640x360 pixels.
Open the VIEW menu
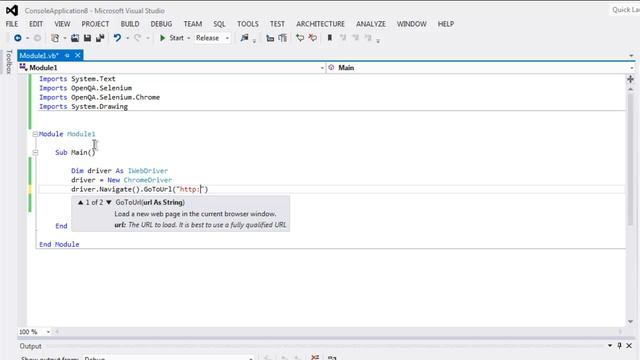(62, 24)
